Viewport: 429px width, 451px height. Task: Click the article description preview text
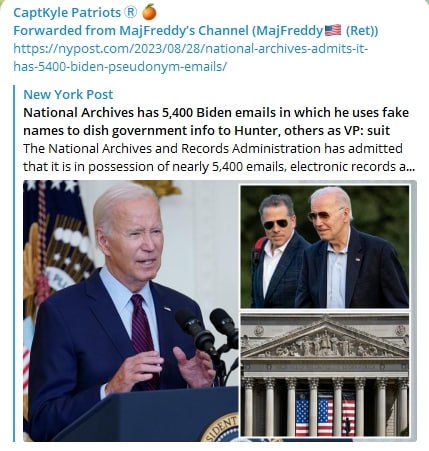pyautogui.click(x=219, y=157)
